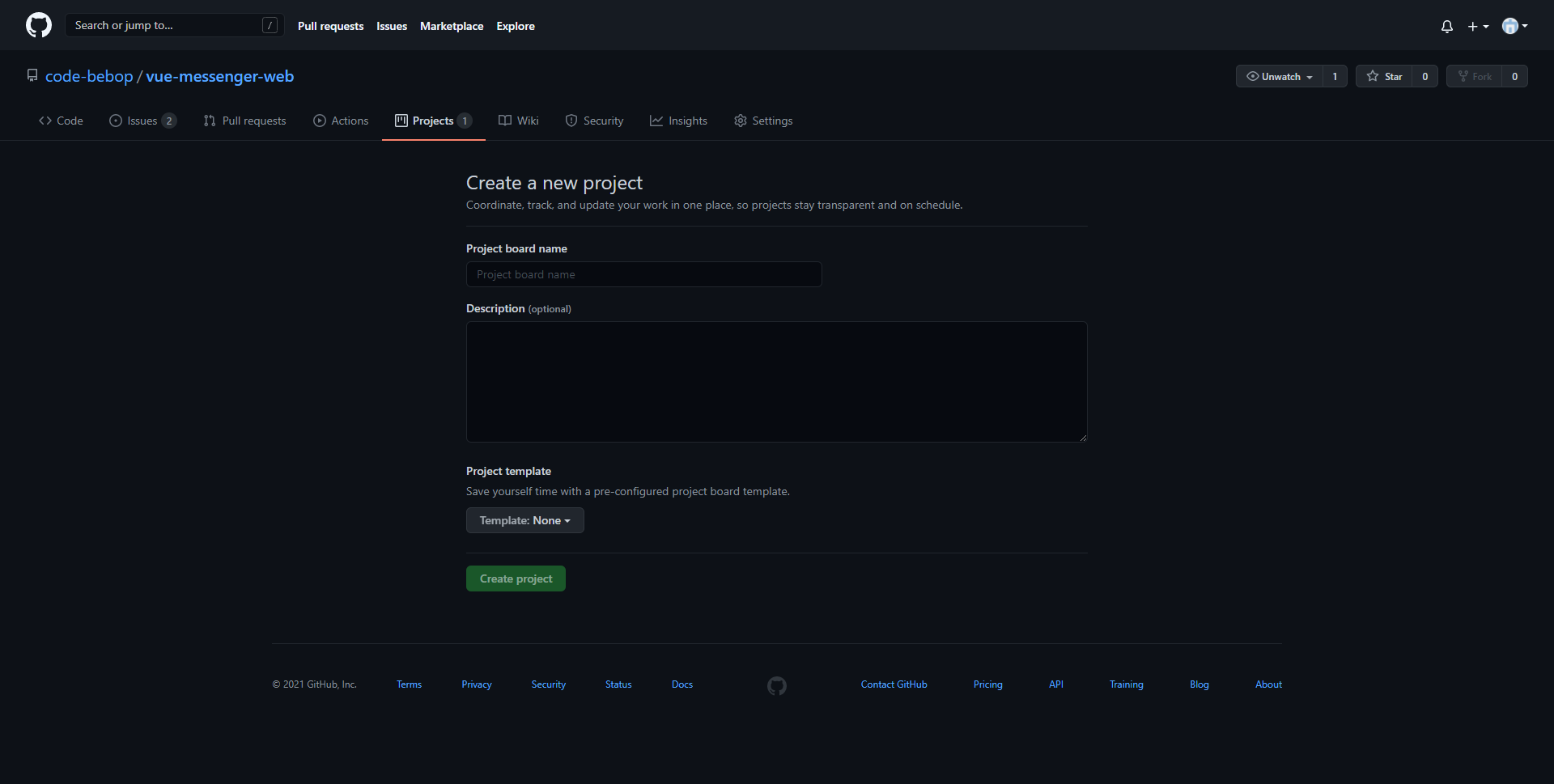Focus the Search or jump to field
Viewport: 1554px width, 784px height.
(x=174, y=25)
